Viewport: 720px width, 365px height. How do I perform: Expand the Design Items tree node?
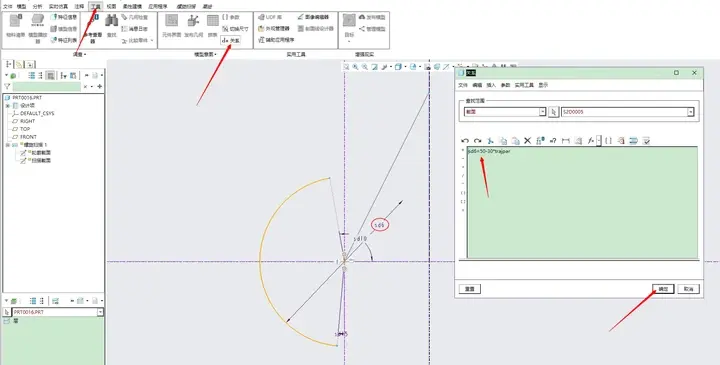(7, 106)
